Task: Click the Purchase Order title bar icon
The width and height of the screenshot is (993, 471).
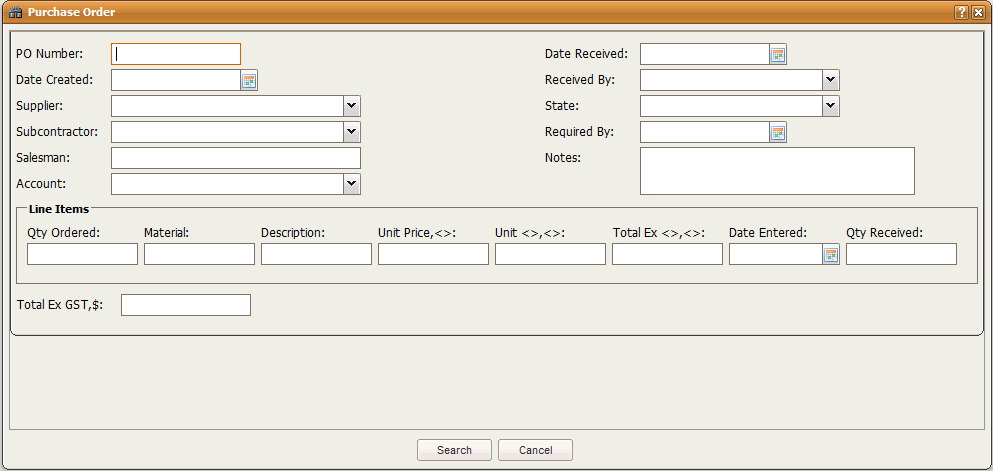Action: point(15,12)
